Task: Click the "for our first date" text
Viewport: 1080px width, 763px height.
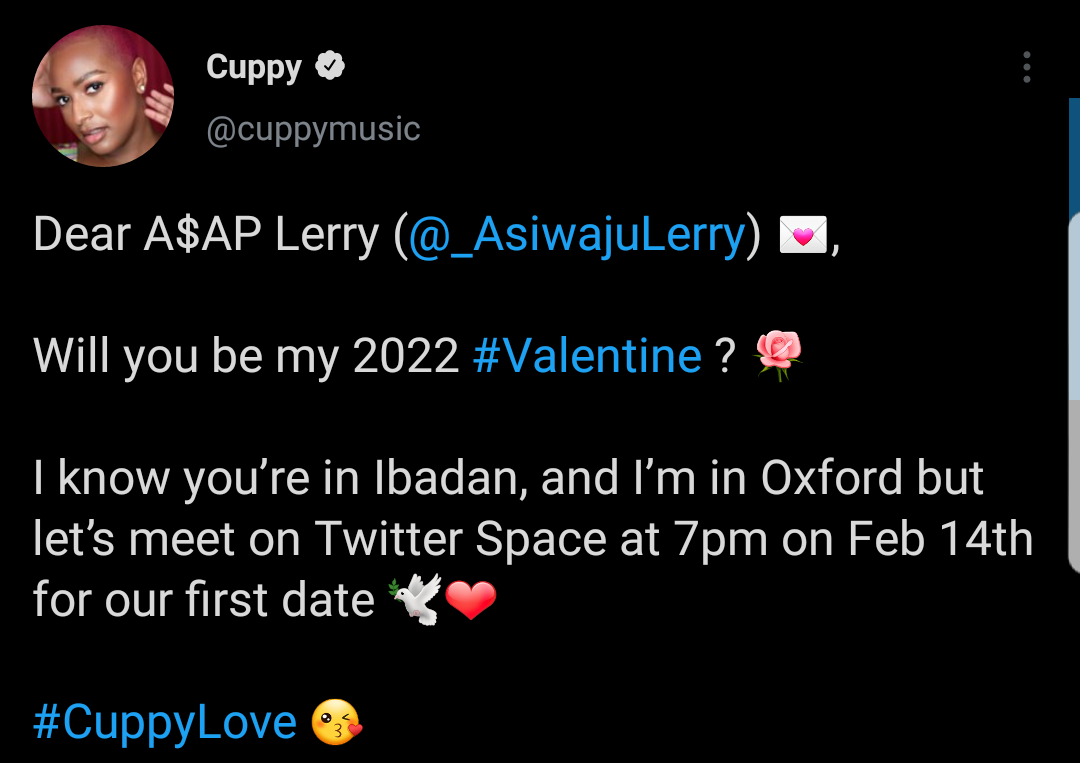Action: click(203, 601)
